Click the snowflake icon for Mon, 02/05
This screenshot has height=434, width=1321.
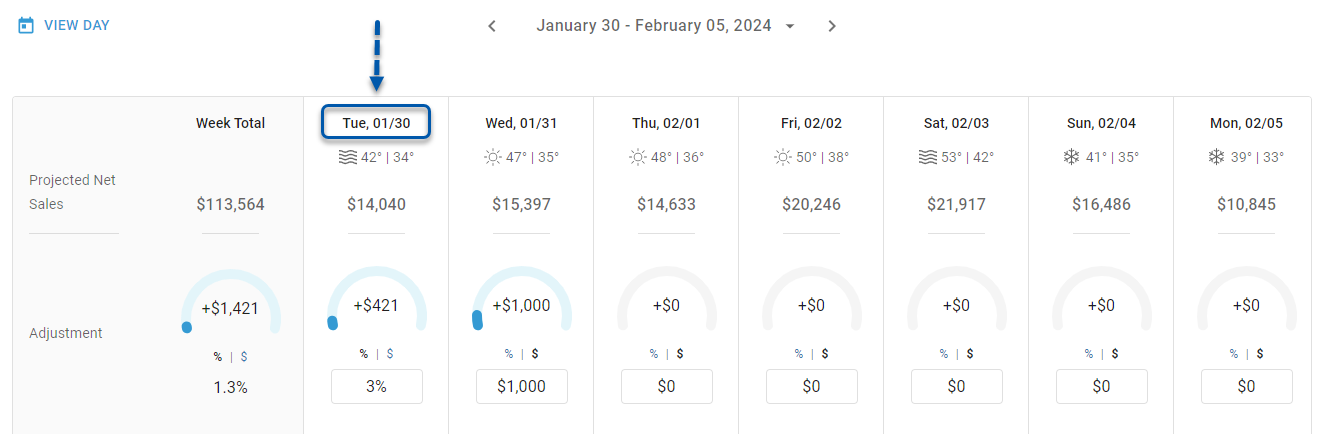pyautogui.click(x=1217, y=157)
